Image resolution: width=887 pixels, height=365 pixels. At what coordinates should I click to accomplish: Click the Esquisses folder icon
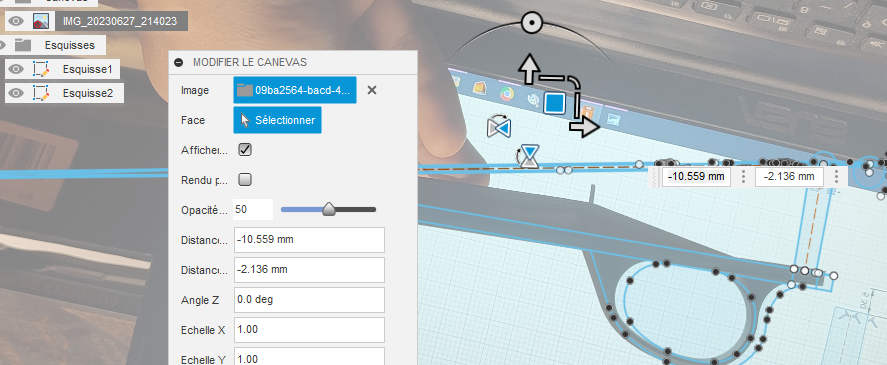tap(23, 45)
